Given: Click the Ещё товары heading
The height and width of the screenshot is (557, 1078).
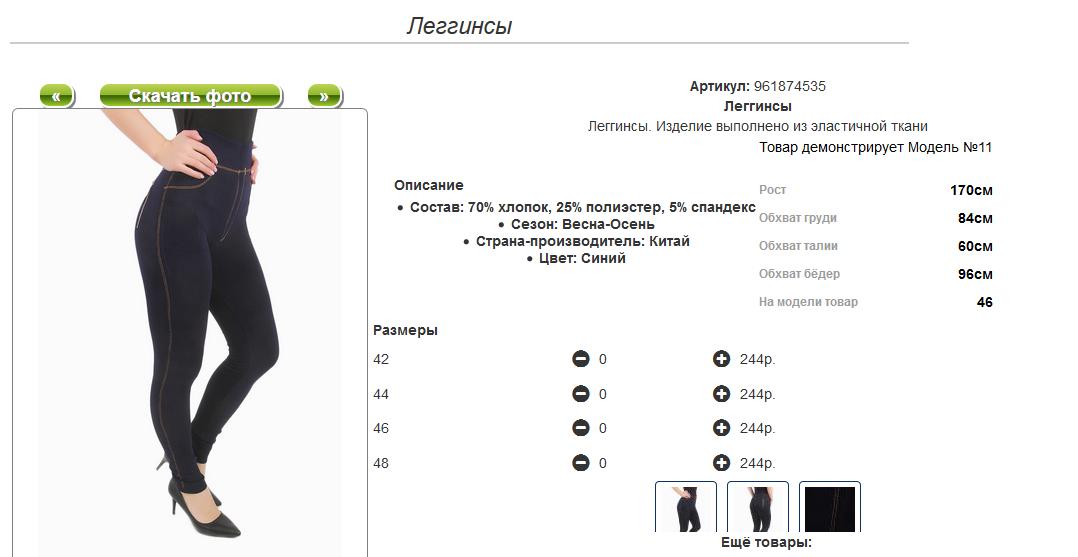Looking at the screenshot, I should [x=766, y=543].
